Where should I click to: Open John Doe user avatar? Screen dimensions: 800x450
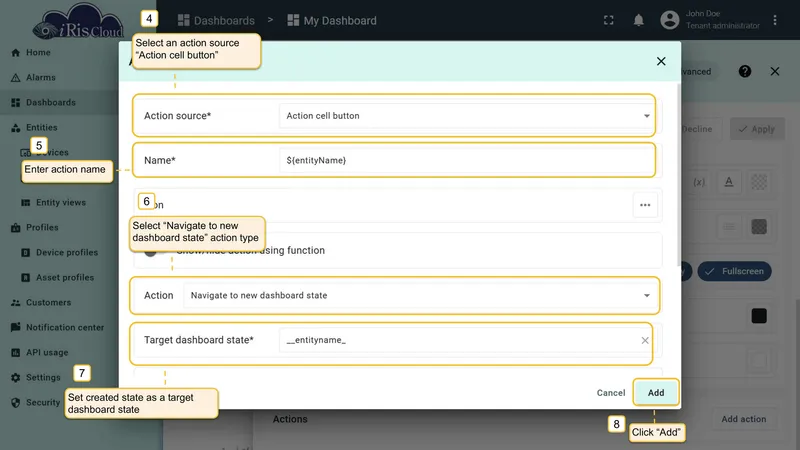point(670,20)
